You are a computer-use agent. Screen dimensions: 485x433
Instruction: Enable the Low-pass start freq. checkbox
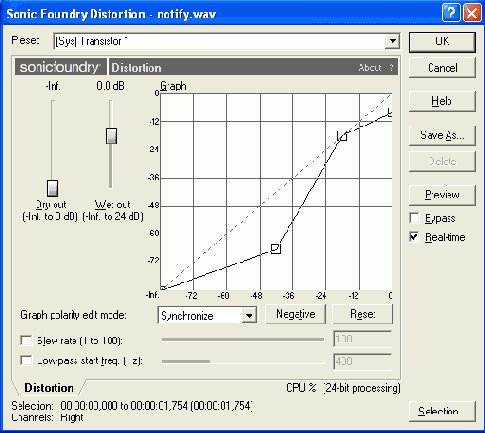click(x=26, y=361)
